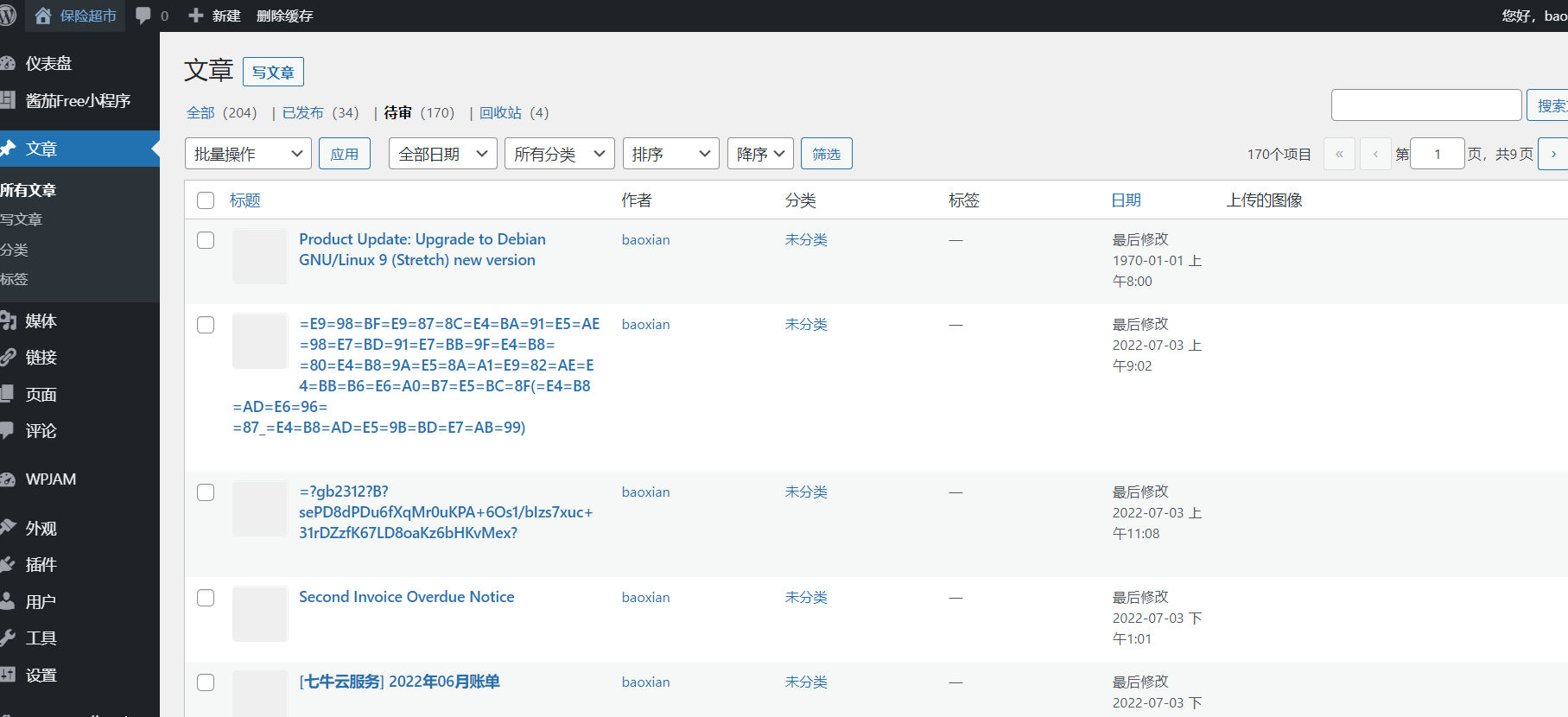Open 分类 submenu item in sidebar

pos(14,250)
